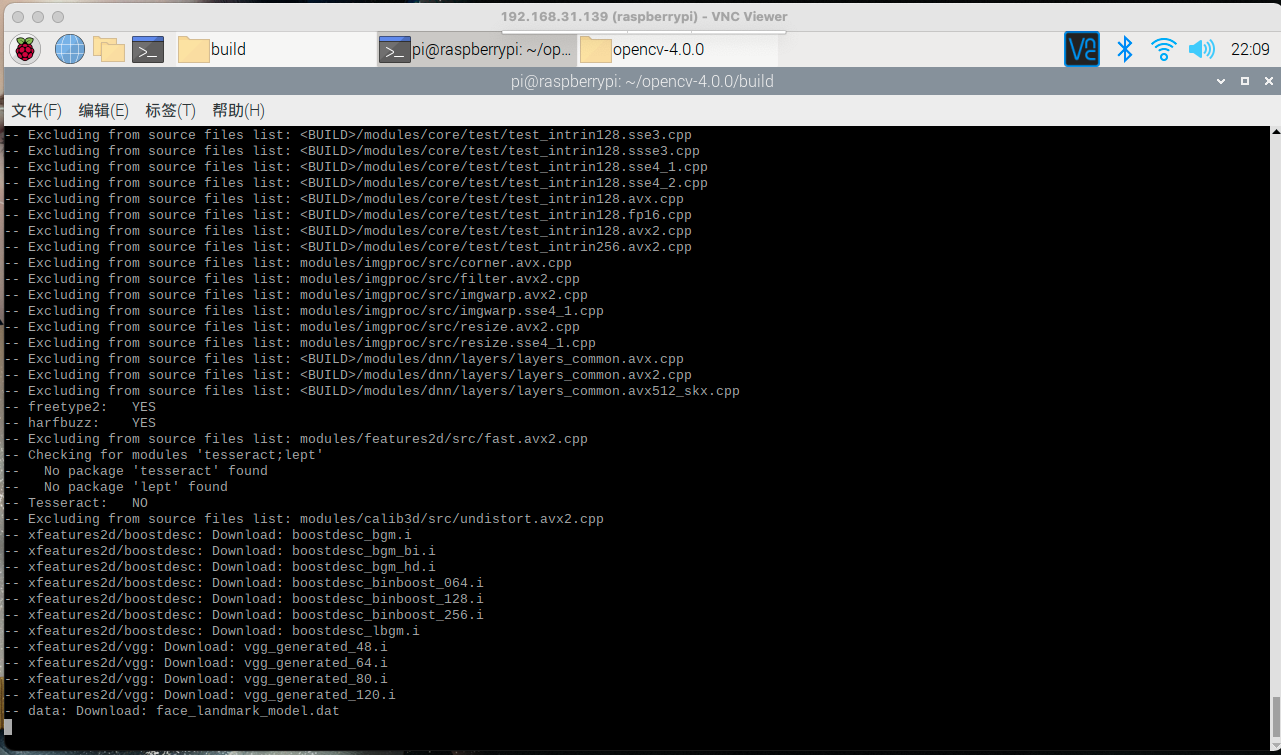The height and width of the screenshot is (755, 1281).
Task: Click the 'boostdesc_binboost_128.i' line
Action: pyautogui.click(x=244, y=599)
